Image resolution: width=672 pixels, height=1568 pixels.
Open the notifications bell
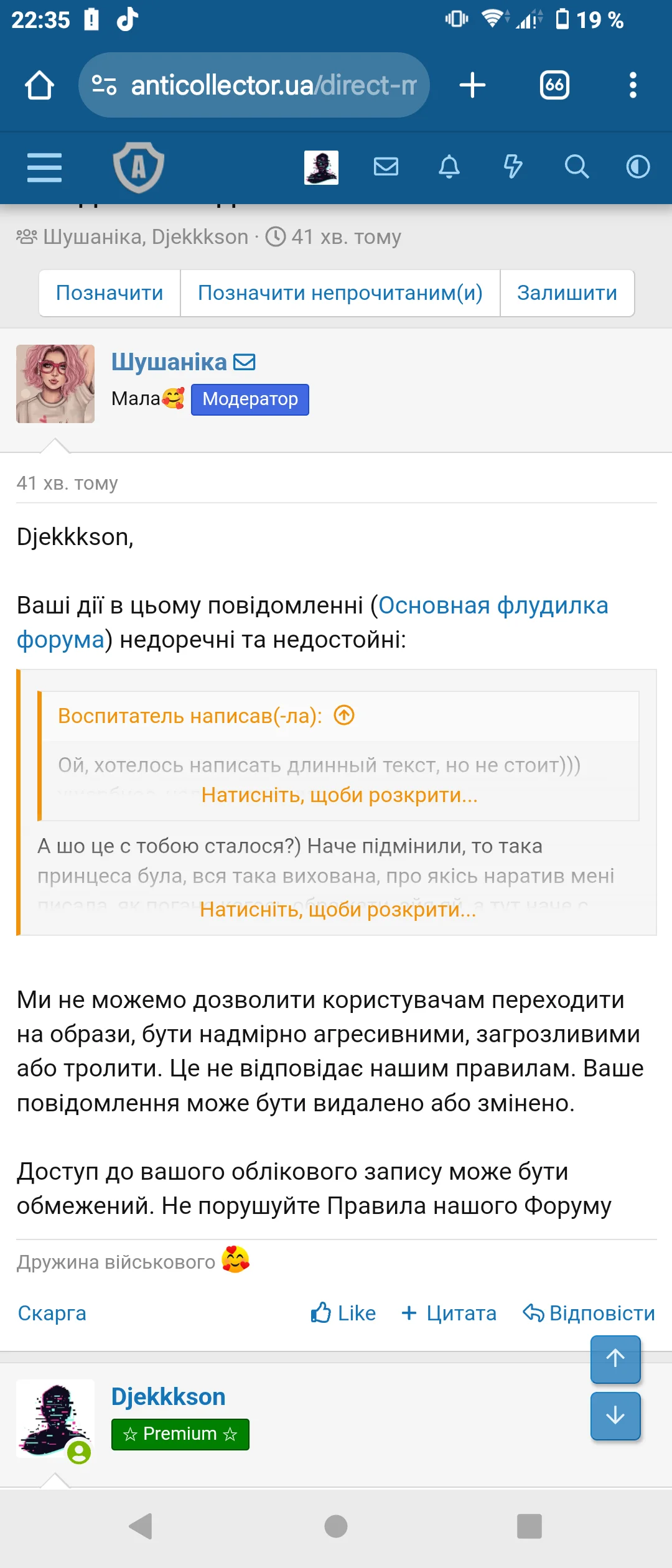[449, 167]
